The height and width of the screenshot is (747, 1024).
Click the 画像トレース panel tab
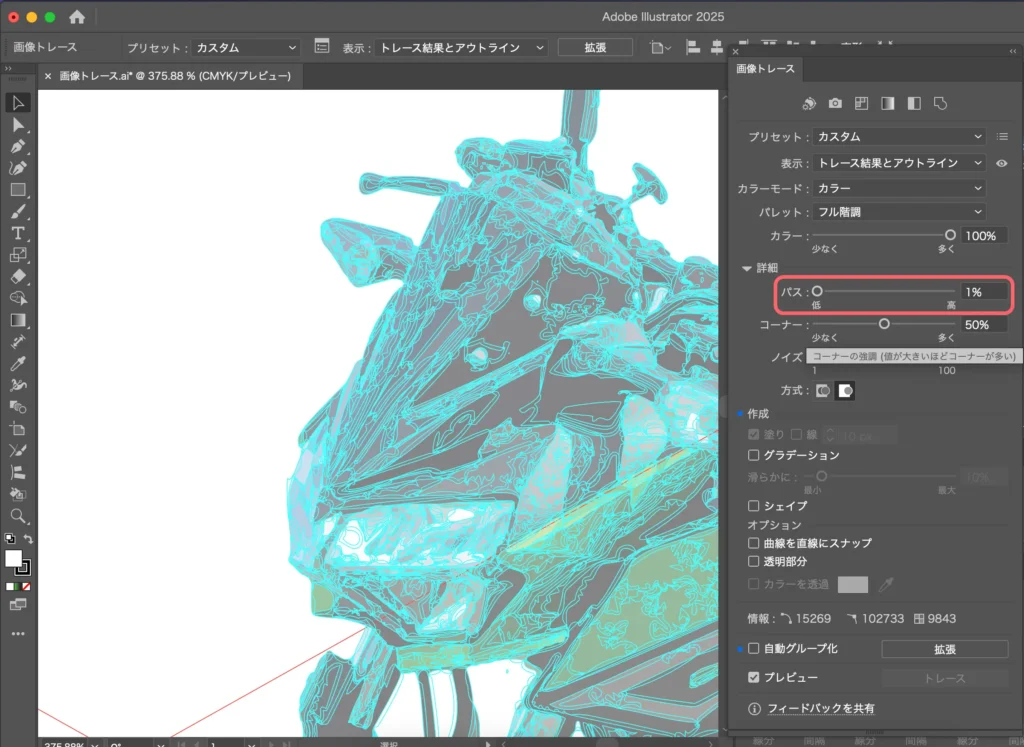point(765,69)
